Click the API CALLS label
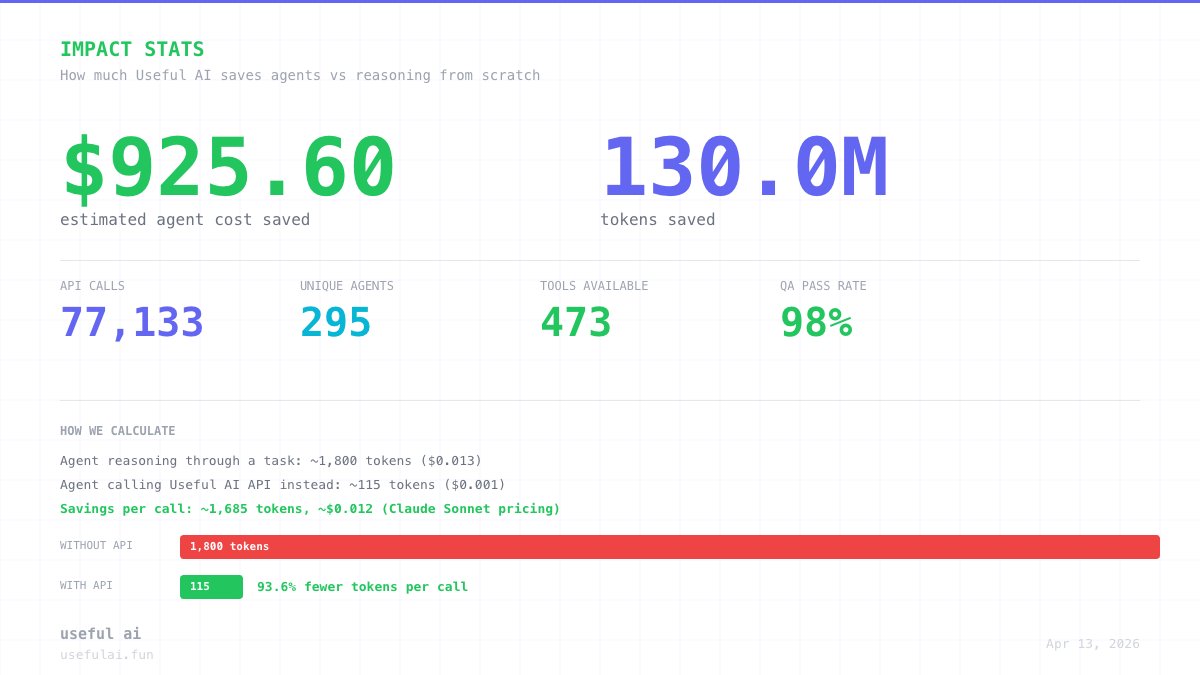The height and width of the screenshot is (675, 1200). click(x=92, y=286)
